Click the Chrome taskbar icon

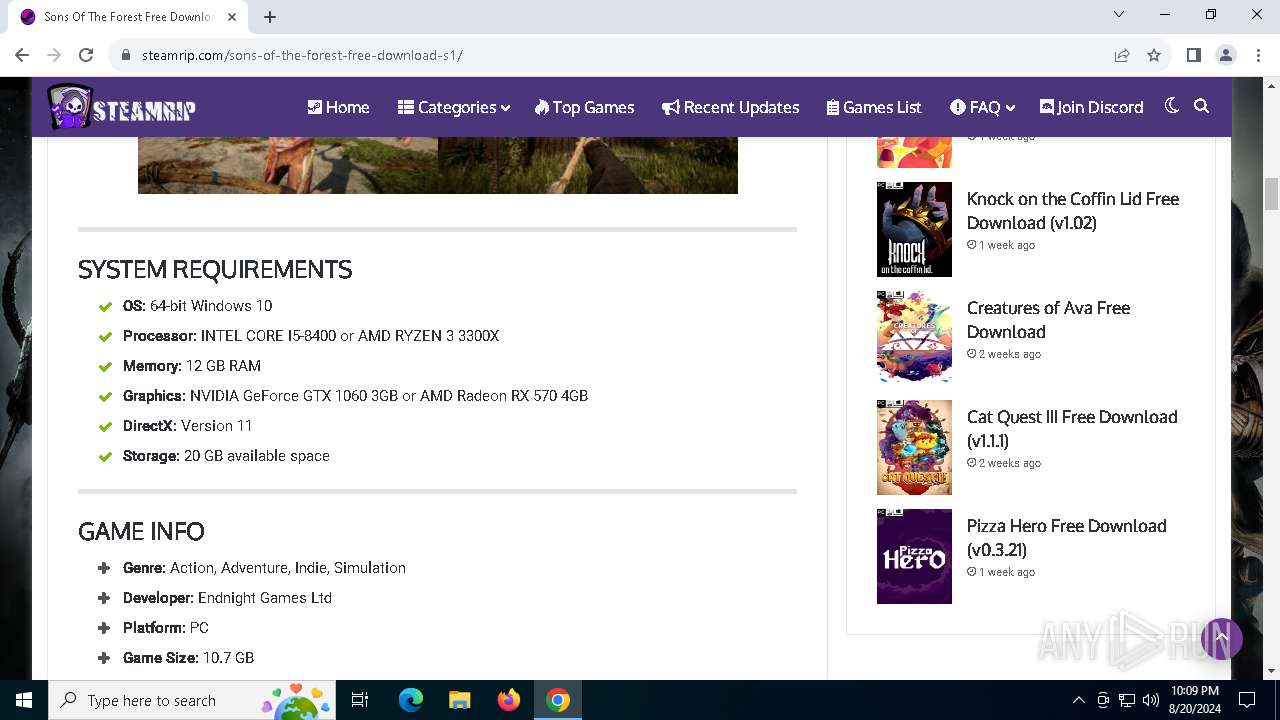558,700
